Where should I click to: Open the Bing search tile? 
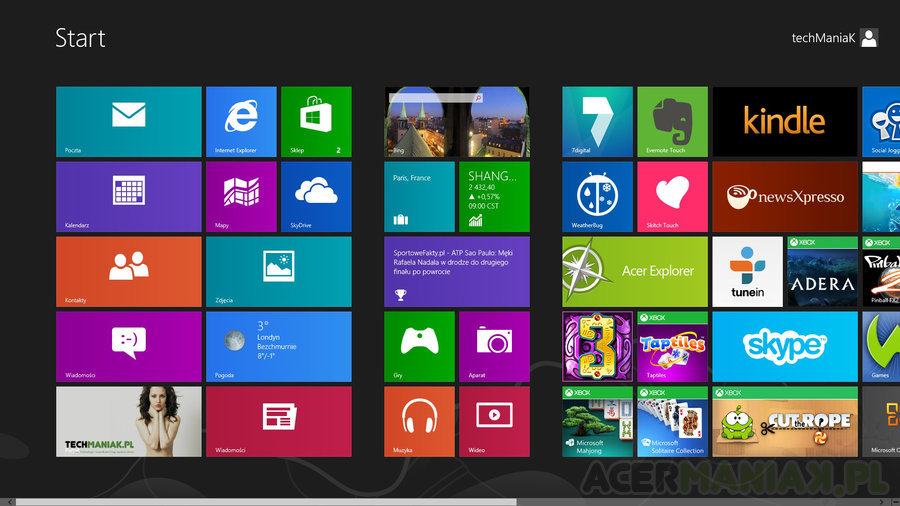click(x=457, y=122)
